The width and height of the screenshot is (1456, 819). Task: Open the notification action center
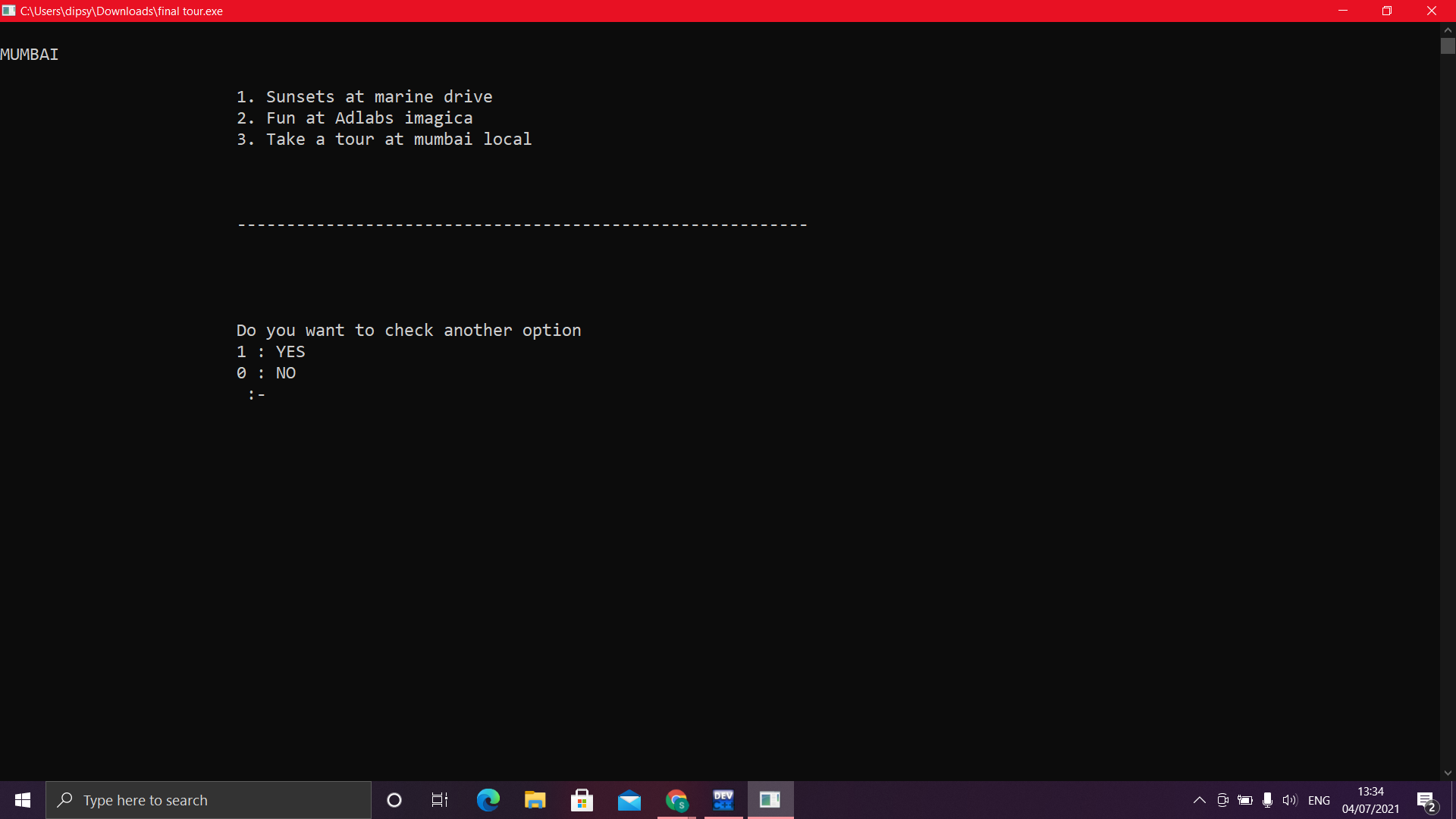coord(1426,800)
